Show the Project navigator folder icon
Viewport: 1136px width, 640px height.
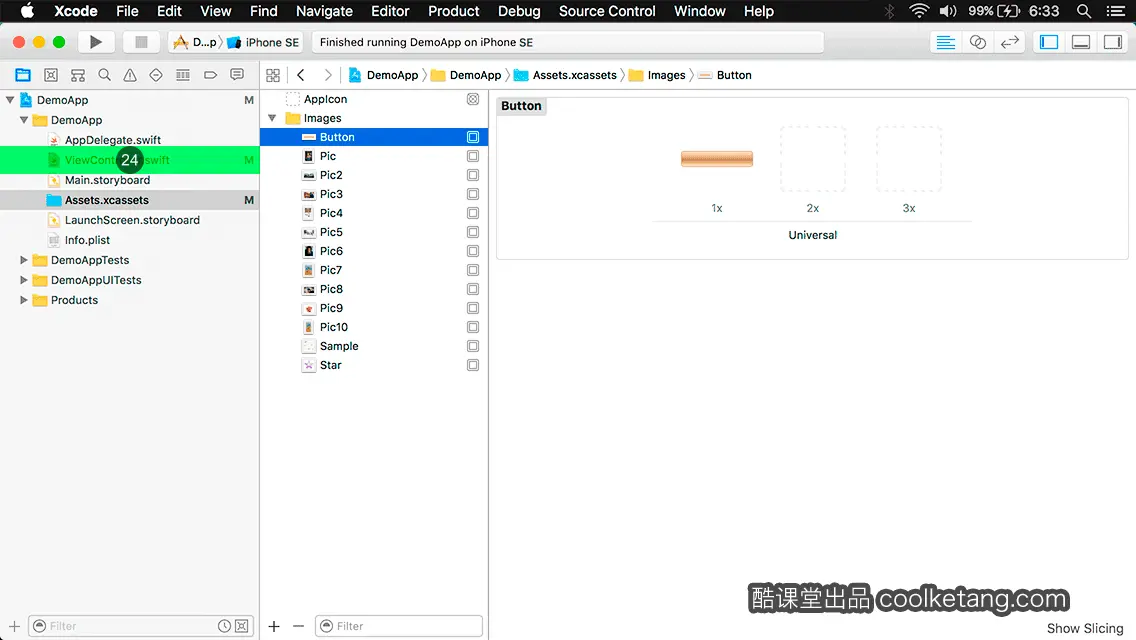23,75
